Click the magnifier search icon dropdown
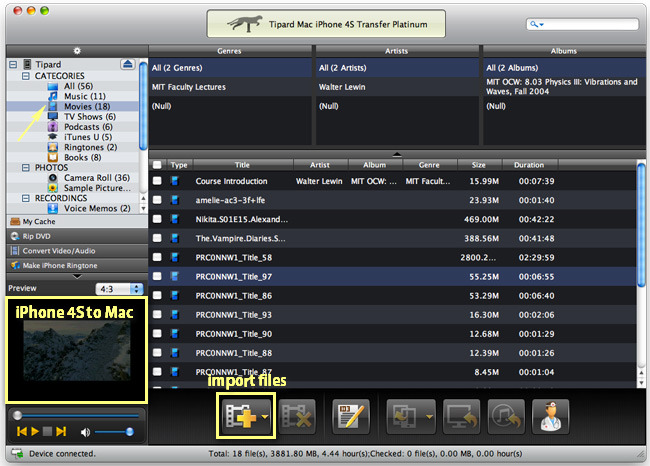Image resolution: width=650 pixels, height=466 pixels. pyautogui.click(x=536, y=24)
